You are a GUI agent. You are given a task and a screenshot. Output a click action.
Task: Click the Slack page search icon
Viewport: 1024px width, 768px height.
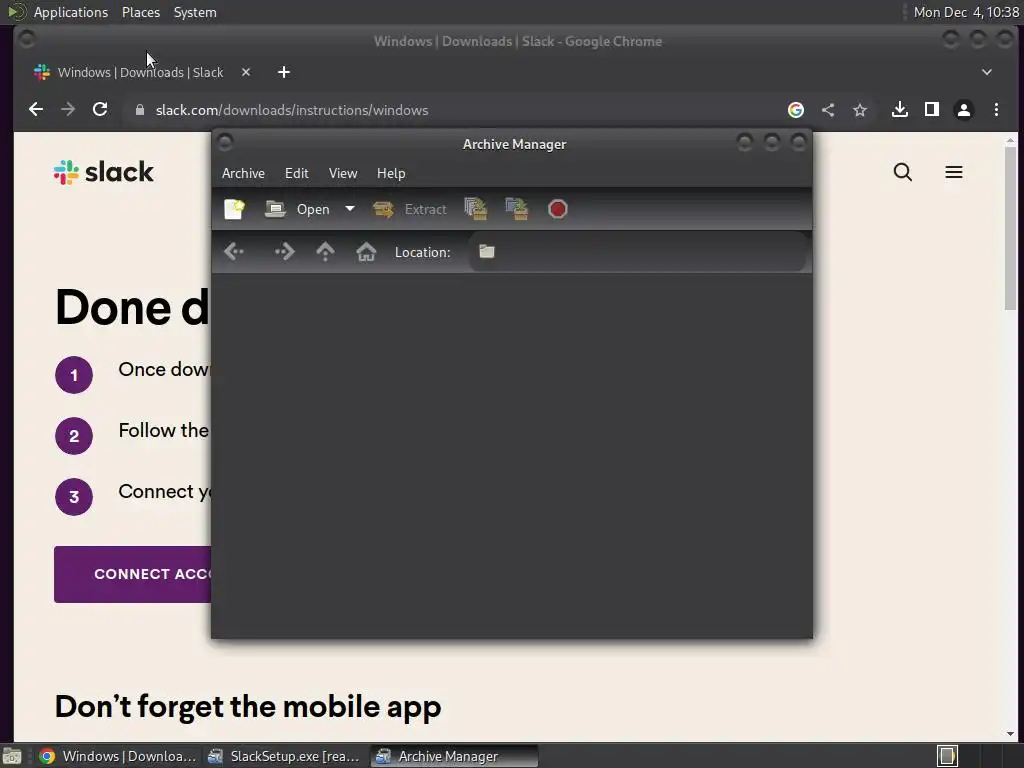coord(903,172)
